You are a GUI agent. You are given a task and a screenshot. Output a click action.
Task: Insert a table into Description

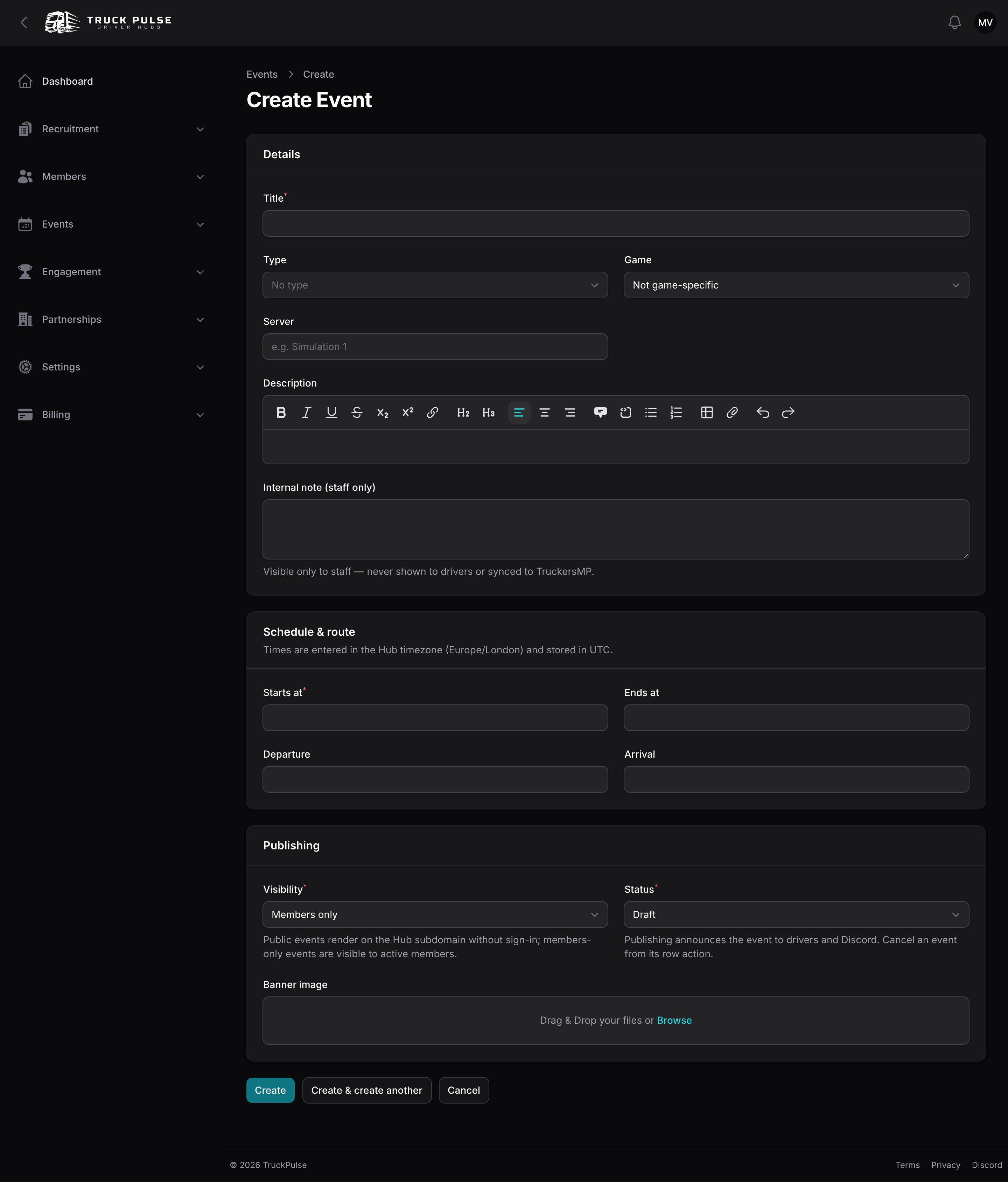click(x=707, y=412)
